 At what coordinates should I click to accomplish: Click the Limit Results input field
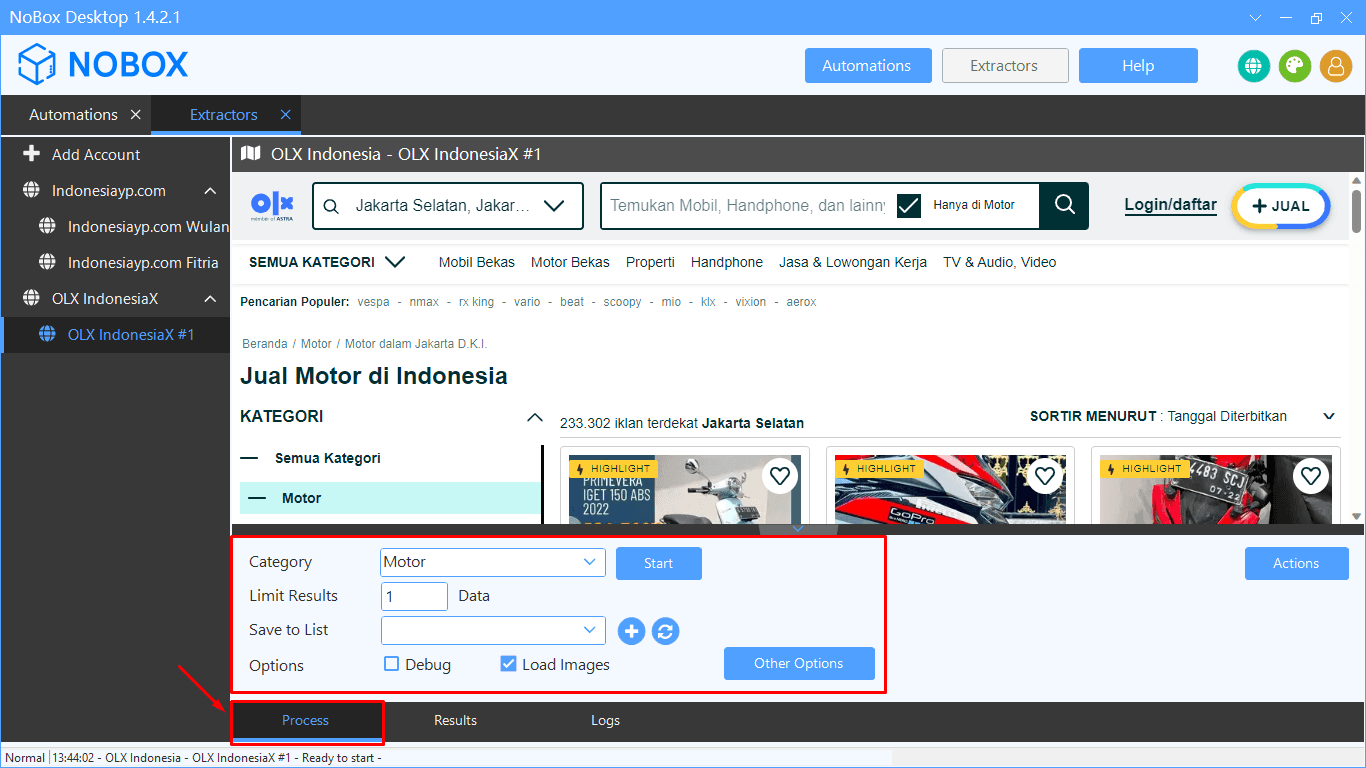(x=413, y=596)
